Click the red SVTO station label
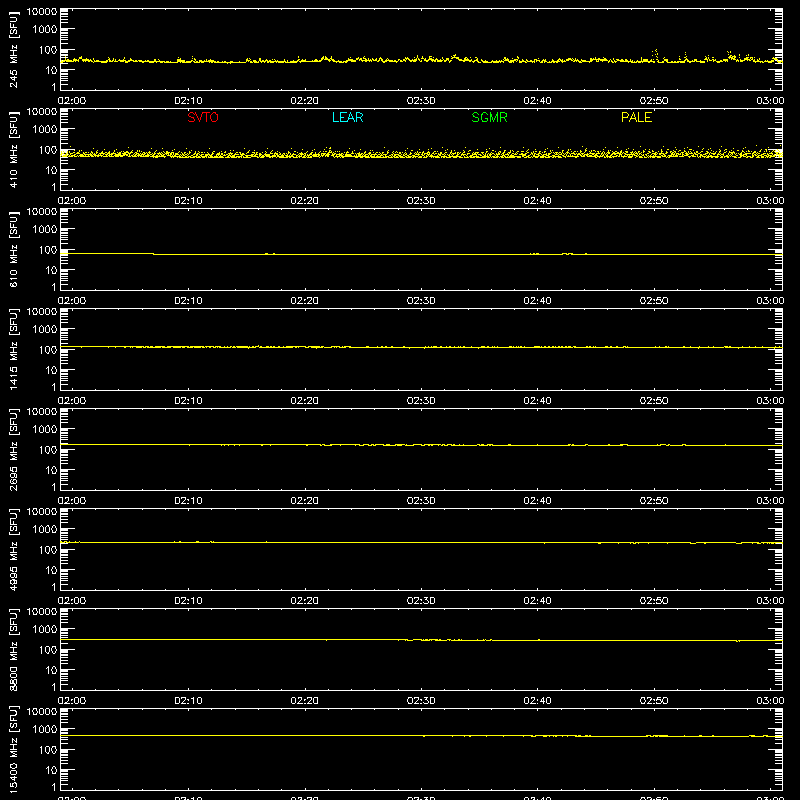The image size is (800, 800). pyautogui.click(x=203, y=117)
